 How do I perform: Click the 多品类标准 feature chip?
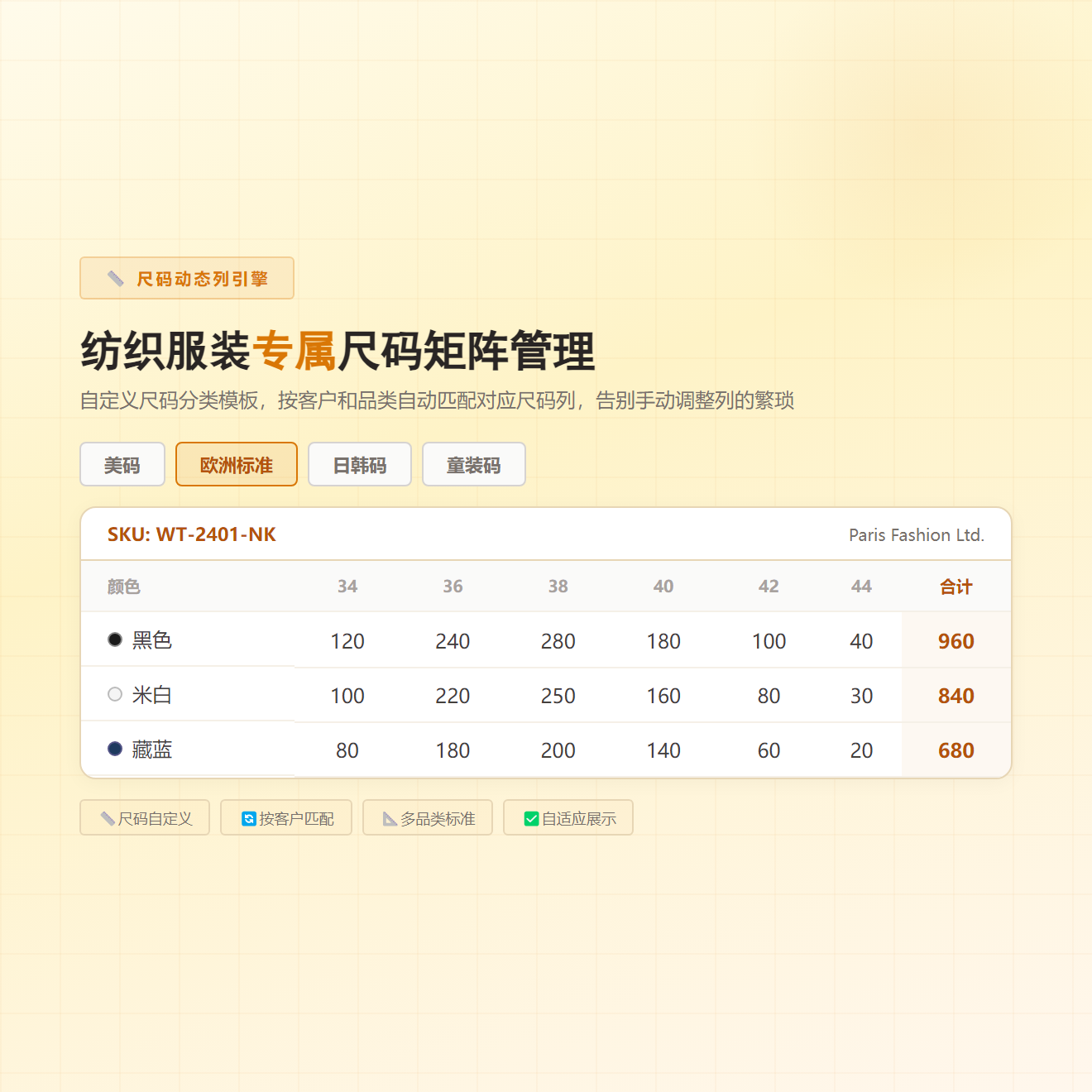click(x=428, y=818)
